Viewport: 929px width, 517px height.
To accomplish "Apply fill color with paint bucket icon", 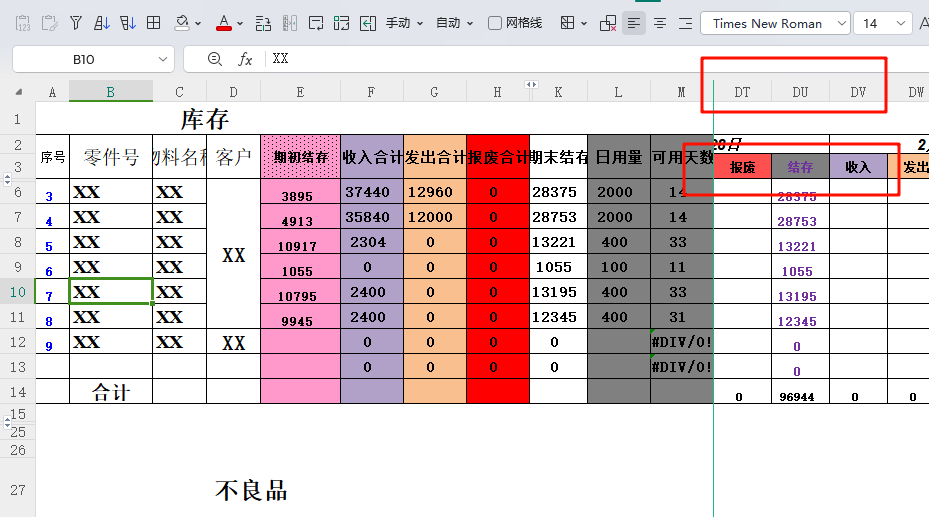I will (182, 24).
